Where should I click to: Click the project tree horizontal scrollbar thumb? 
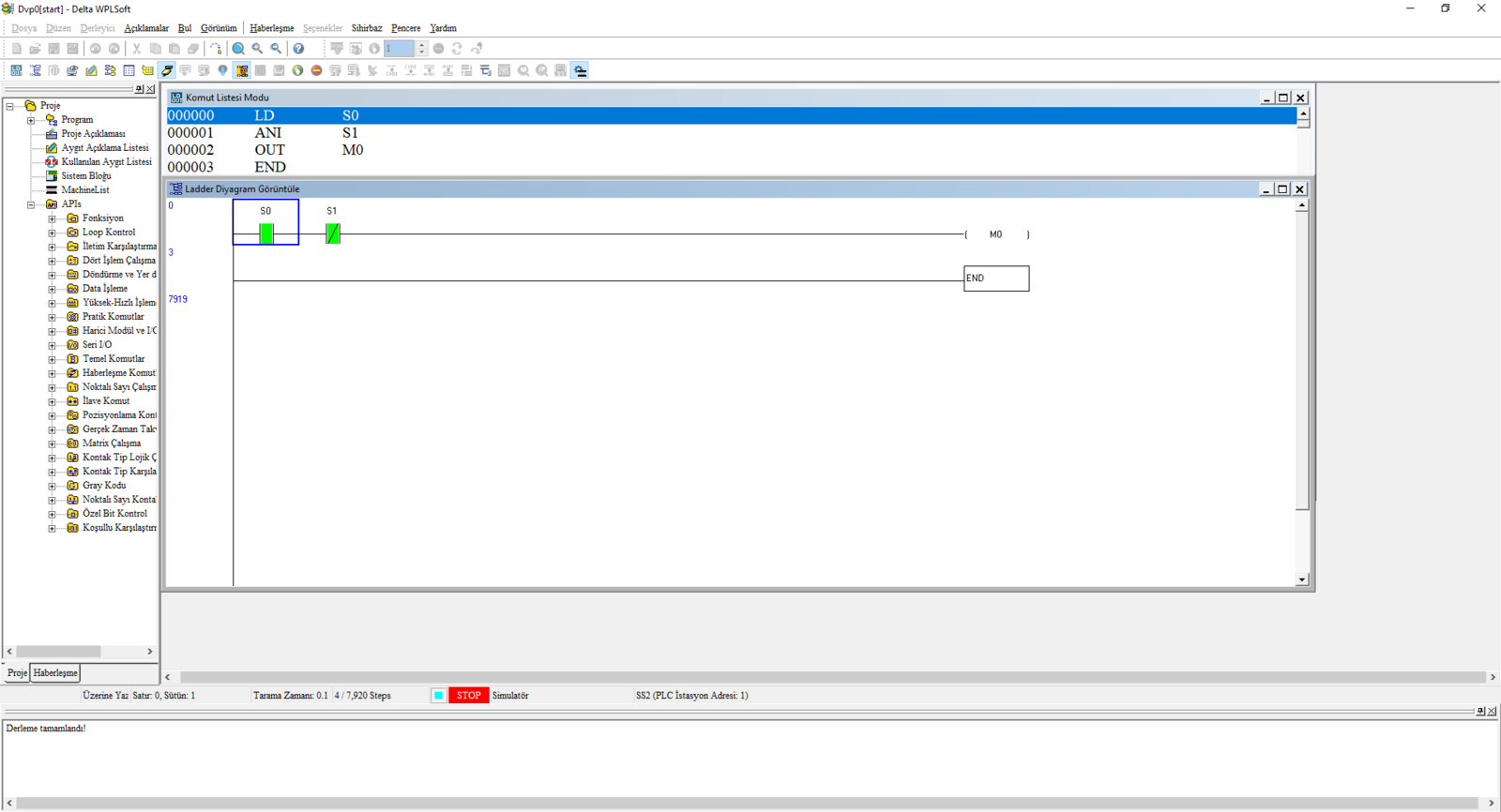pos(58,652)
